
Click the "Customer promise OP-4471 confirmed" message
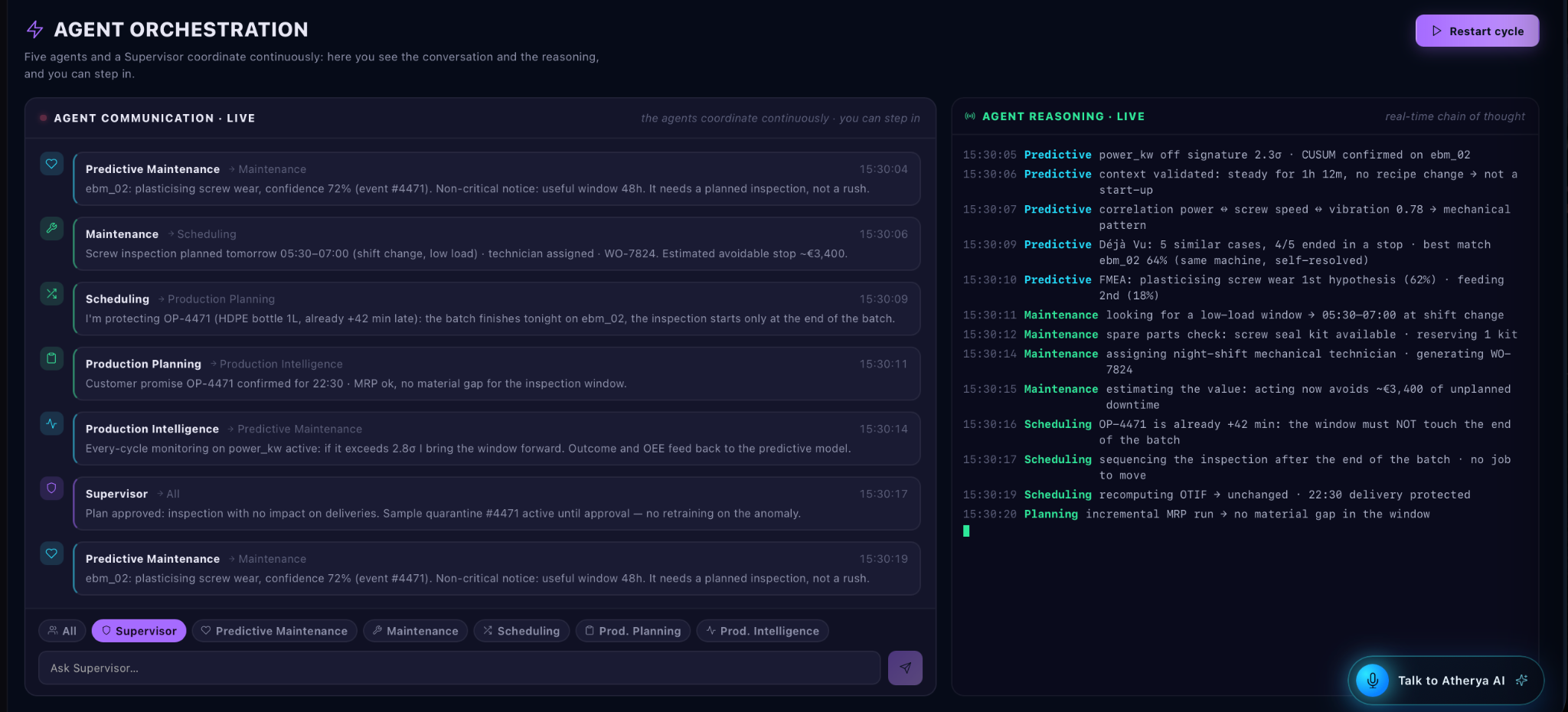pos(496,374)
